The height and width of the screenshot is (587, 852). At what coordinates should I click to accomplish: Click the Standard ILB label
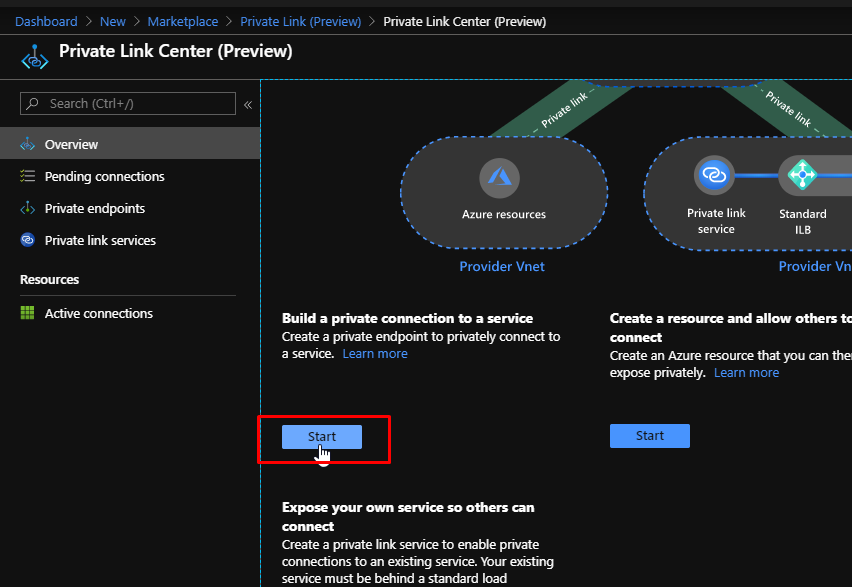(x=803, y=222)
